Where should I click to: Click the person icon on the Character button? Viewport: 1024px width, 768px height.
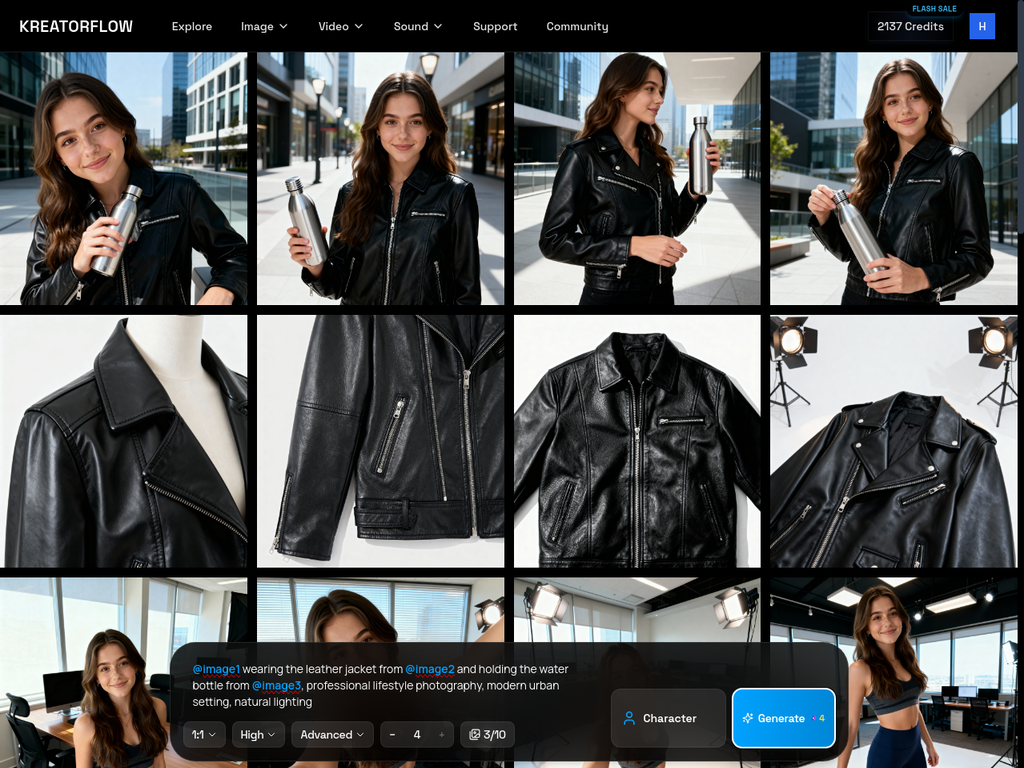[x=629, y=718]
